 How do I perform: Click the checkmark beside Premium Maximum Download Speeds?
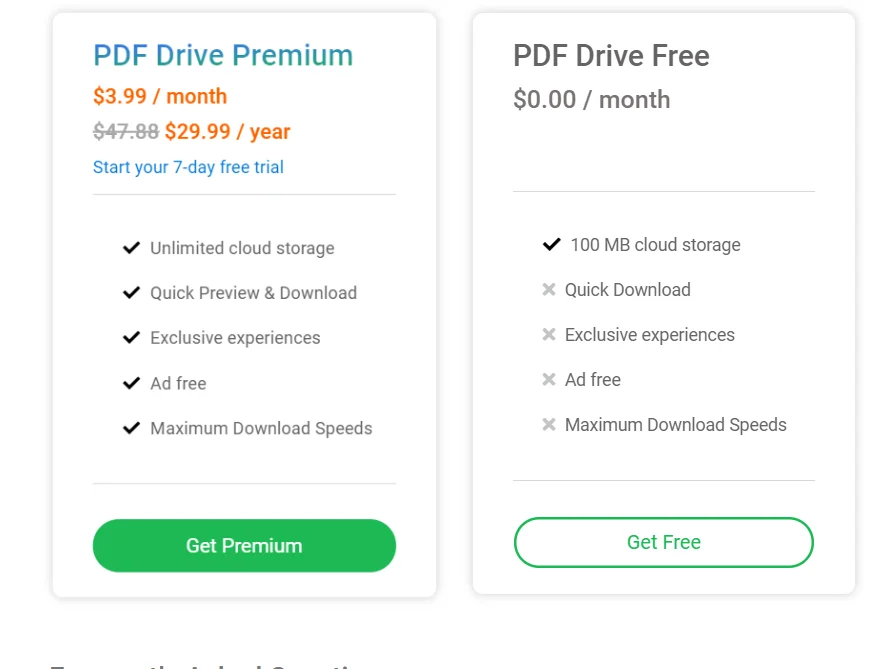tap(132, 428)
